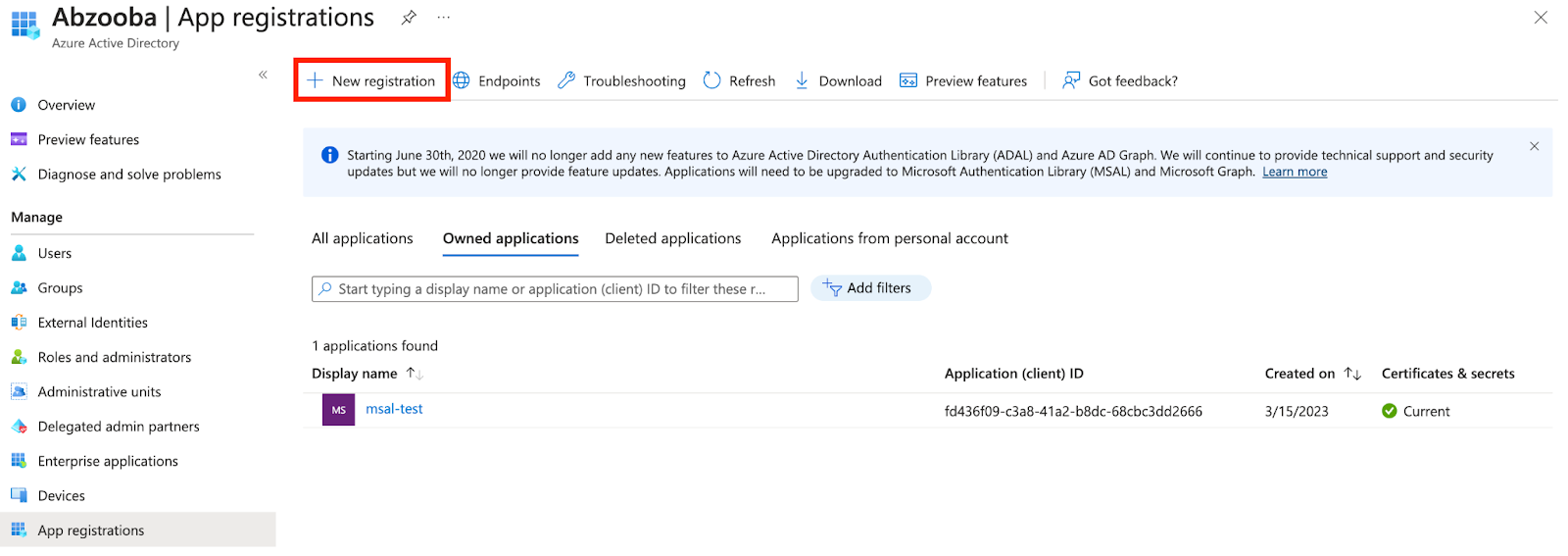This screenshot has width=1568, height=556.
Task: Click the Enterprise applications grid icon
Action: (x=19, y=461)
